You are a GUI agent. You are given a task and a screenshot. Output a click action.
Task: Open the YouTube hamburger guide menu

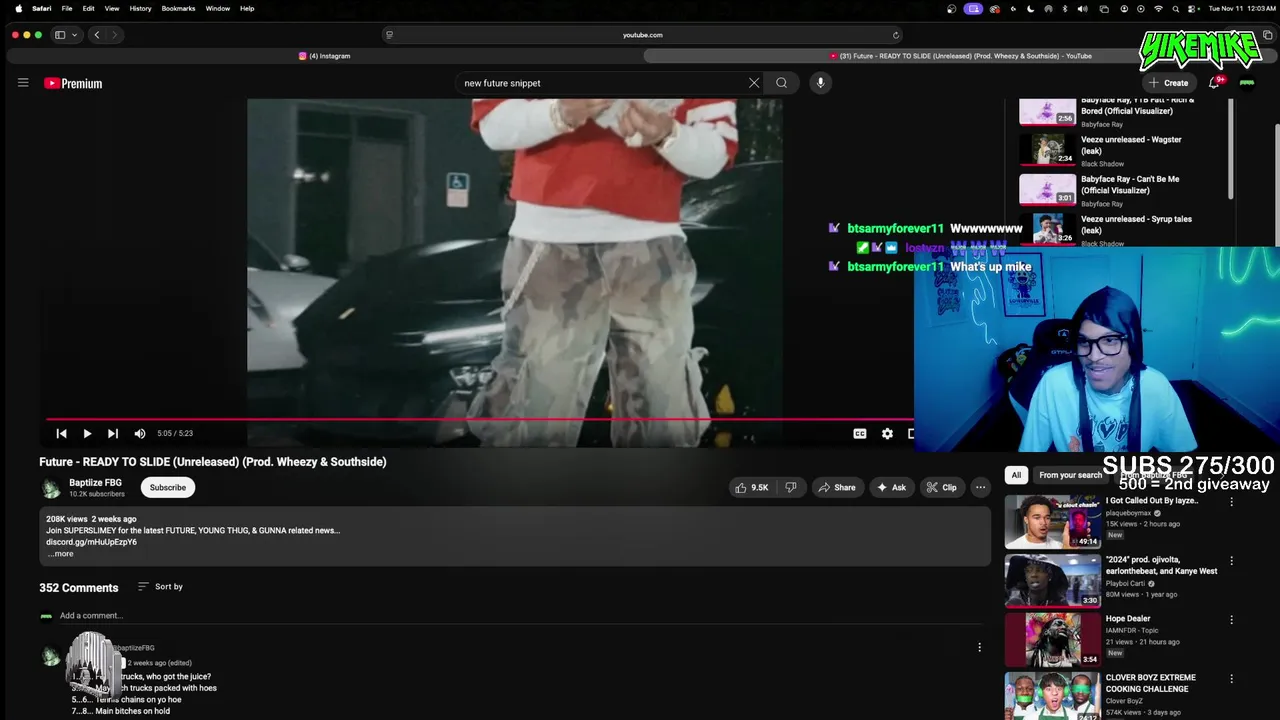[23, 83]
